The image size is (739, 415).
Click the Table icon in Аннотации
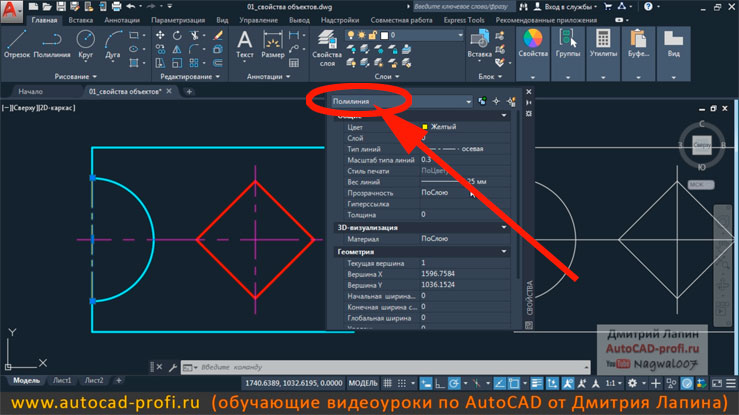click(294, 63)
